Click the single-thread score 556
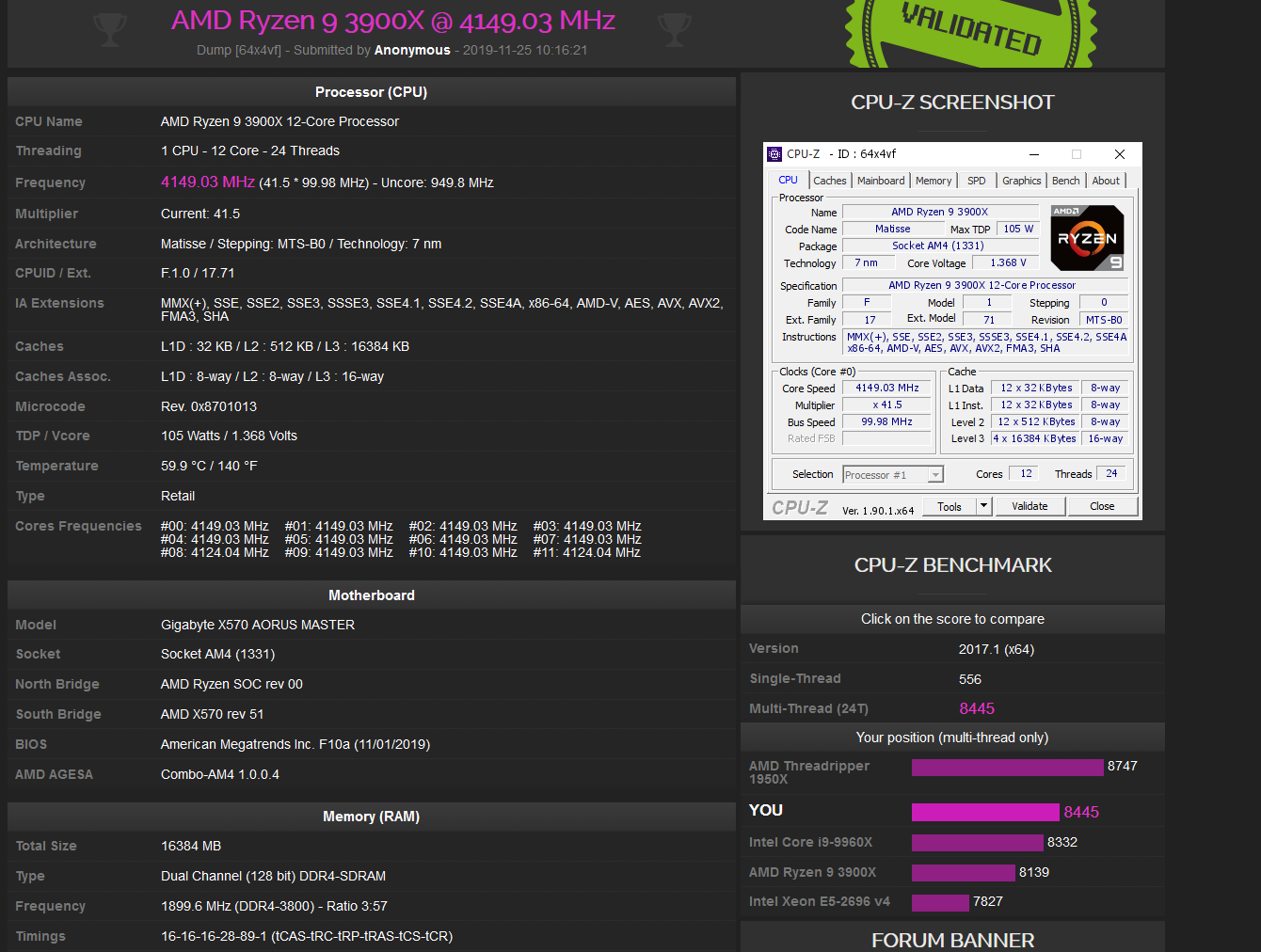 [x=970, y=679]
